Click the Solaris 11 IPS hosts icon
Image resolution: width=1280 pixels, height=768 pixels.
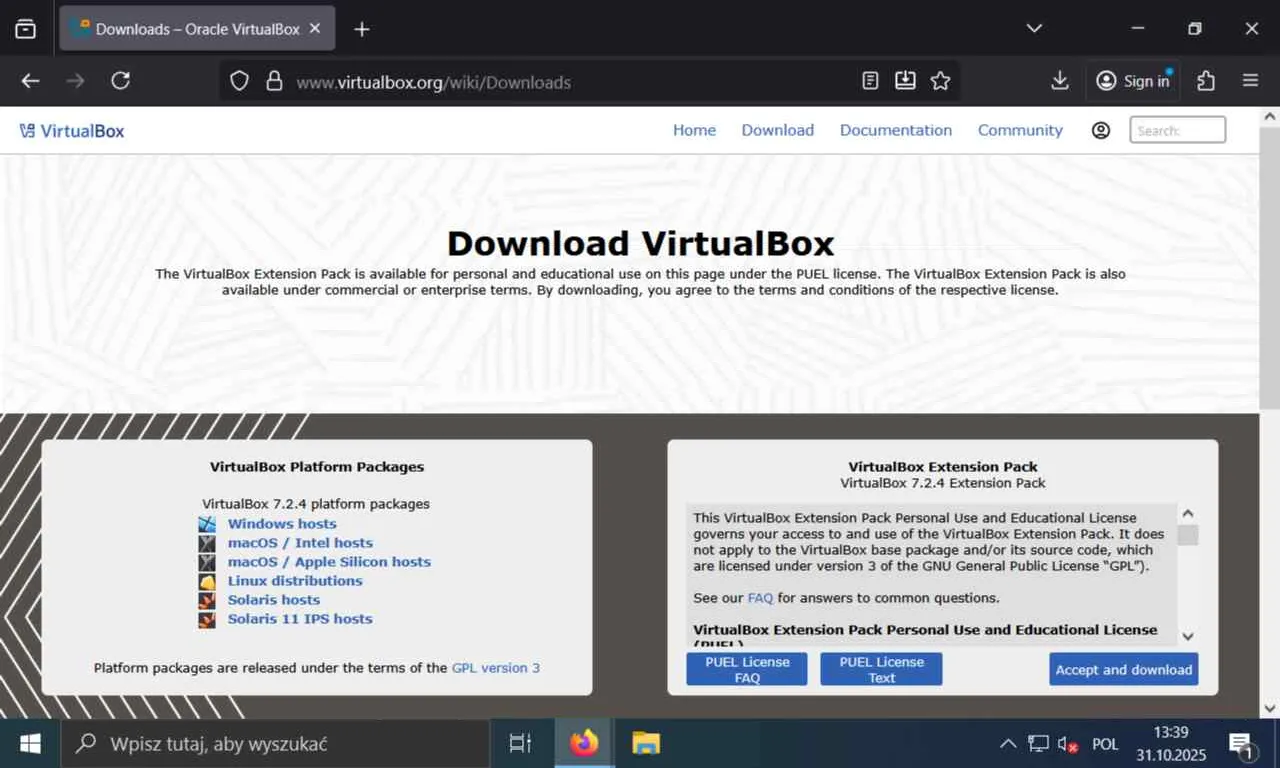[x=207, y=619]
